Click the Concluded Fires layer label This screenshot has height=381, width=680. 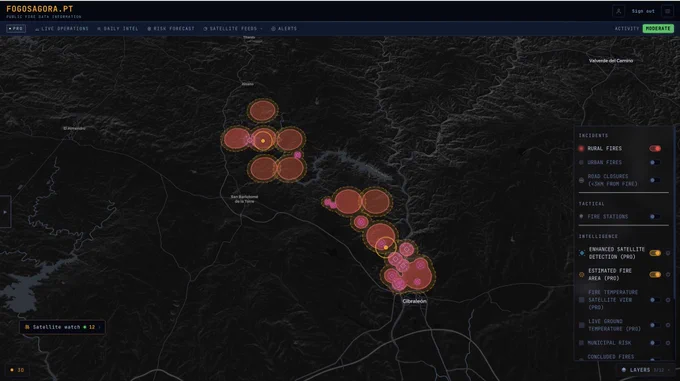(x=611, y=357)
